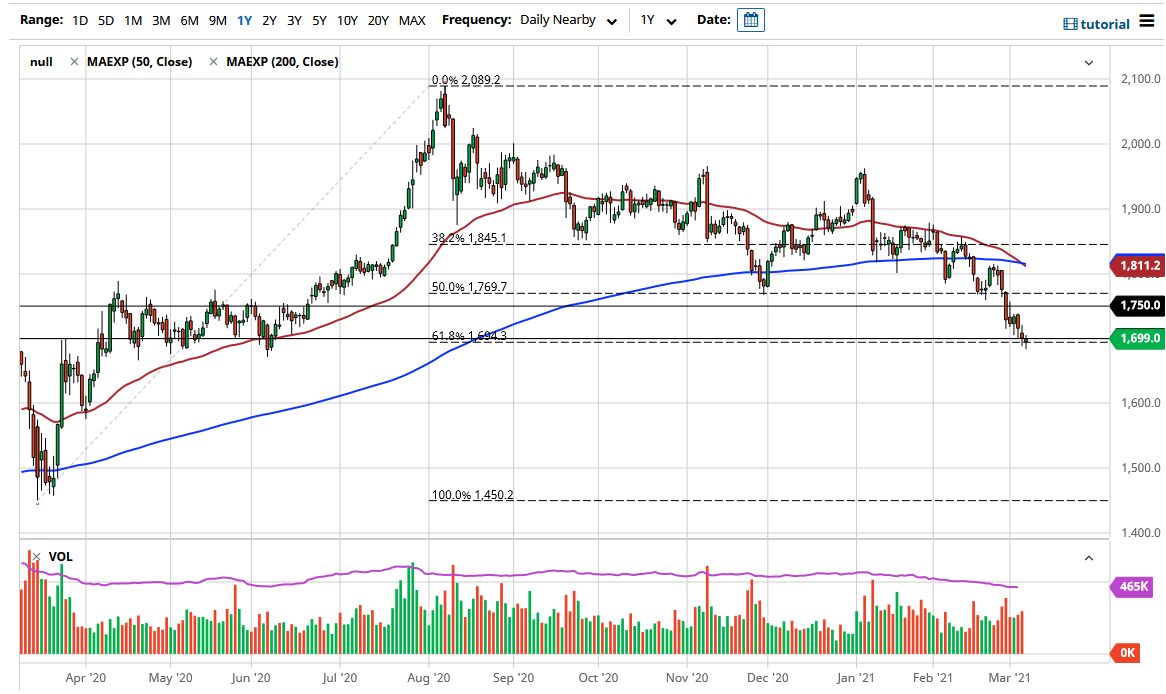Click the 0K volume axis tag
Viewport: 1166px width, 694px height.
pos(1126,653)
